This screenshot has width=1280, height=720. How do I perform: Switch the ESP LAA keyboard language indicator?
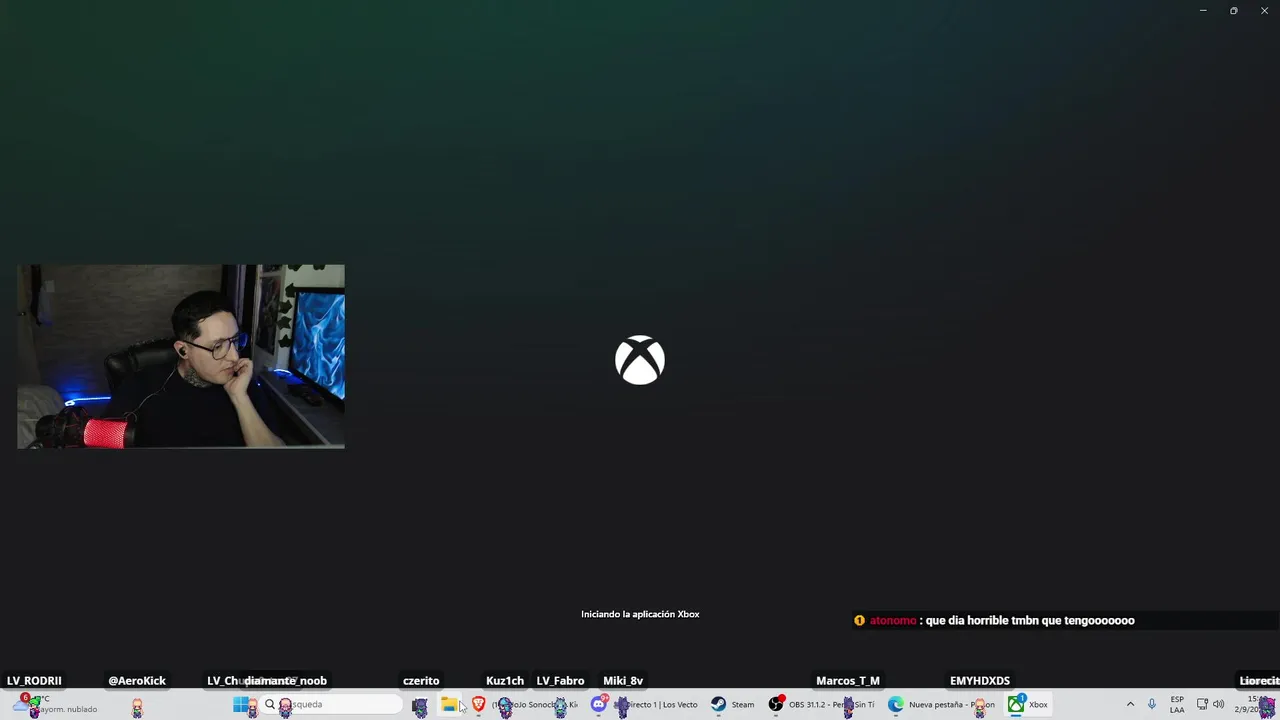(1177, 705)
